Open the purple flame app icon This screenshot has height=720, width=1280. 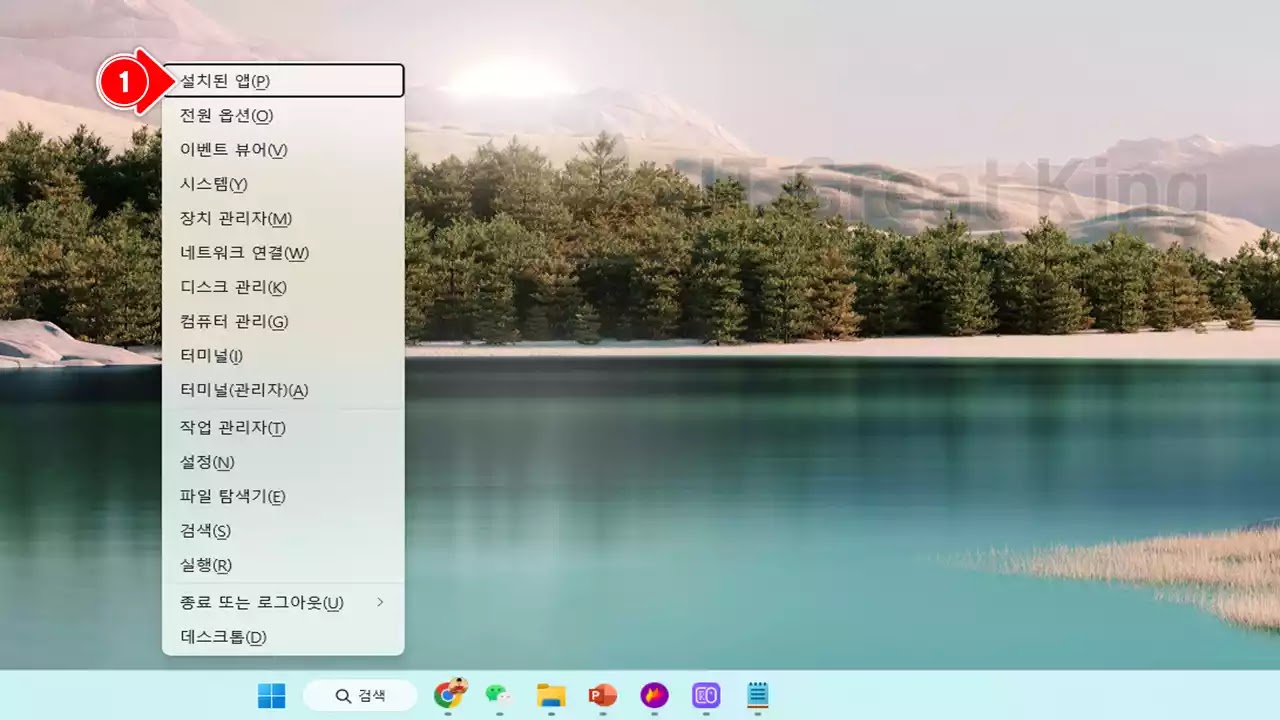(x=654, y=695)
